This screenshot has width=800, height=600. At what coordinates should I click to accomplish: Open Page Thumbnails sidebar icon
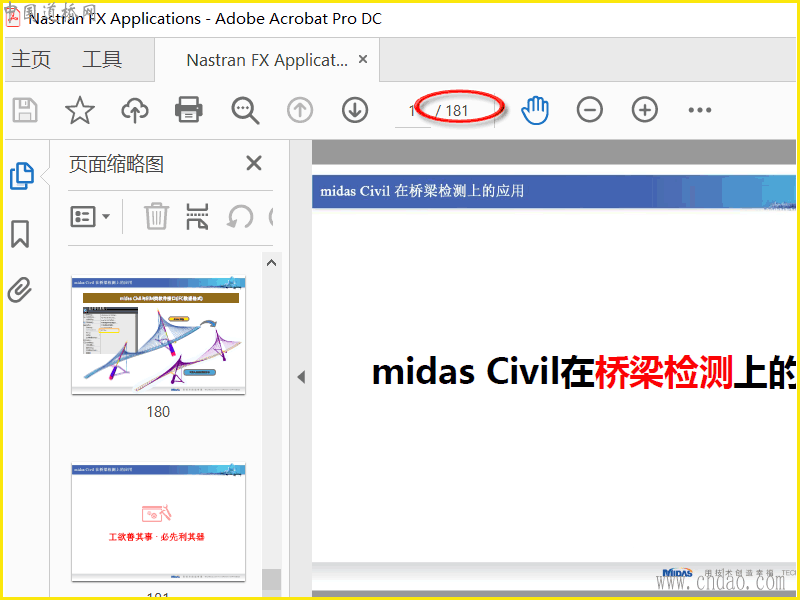pyautogui.click(x=21, y=176)
